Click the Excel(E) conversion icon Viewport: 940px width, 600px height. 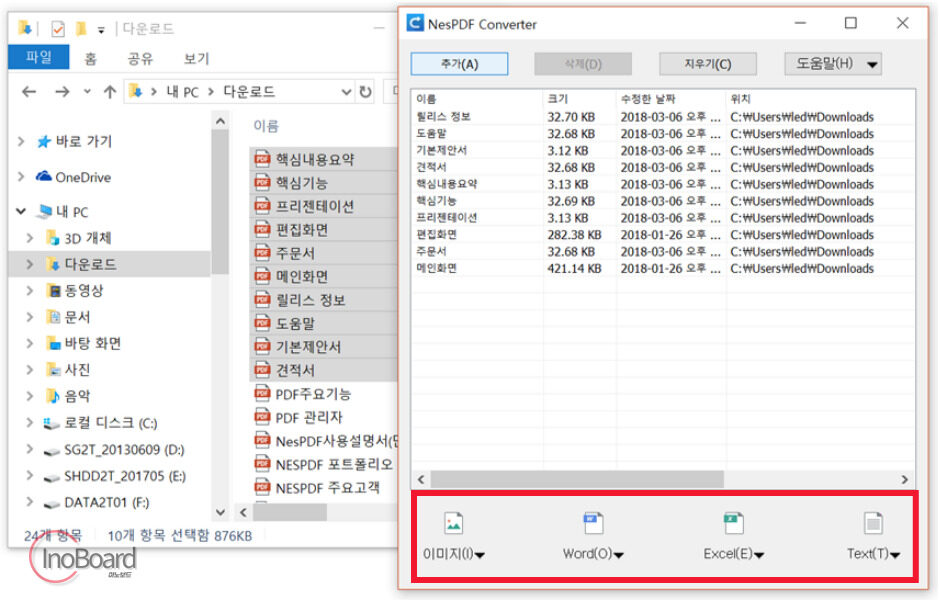(734, 523)
